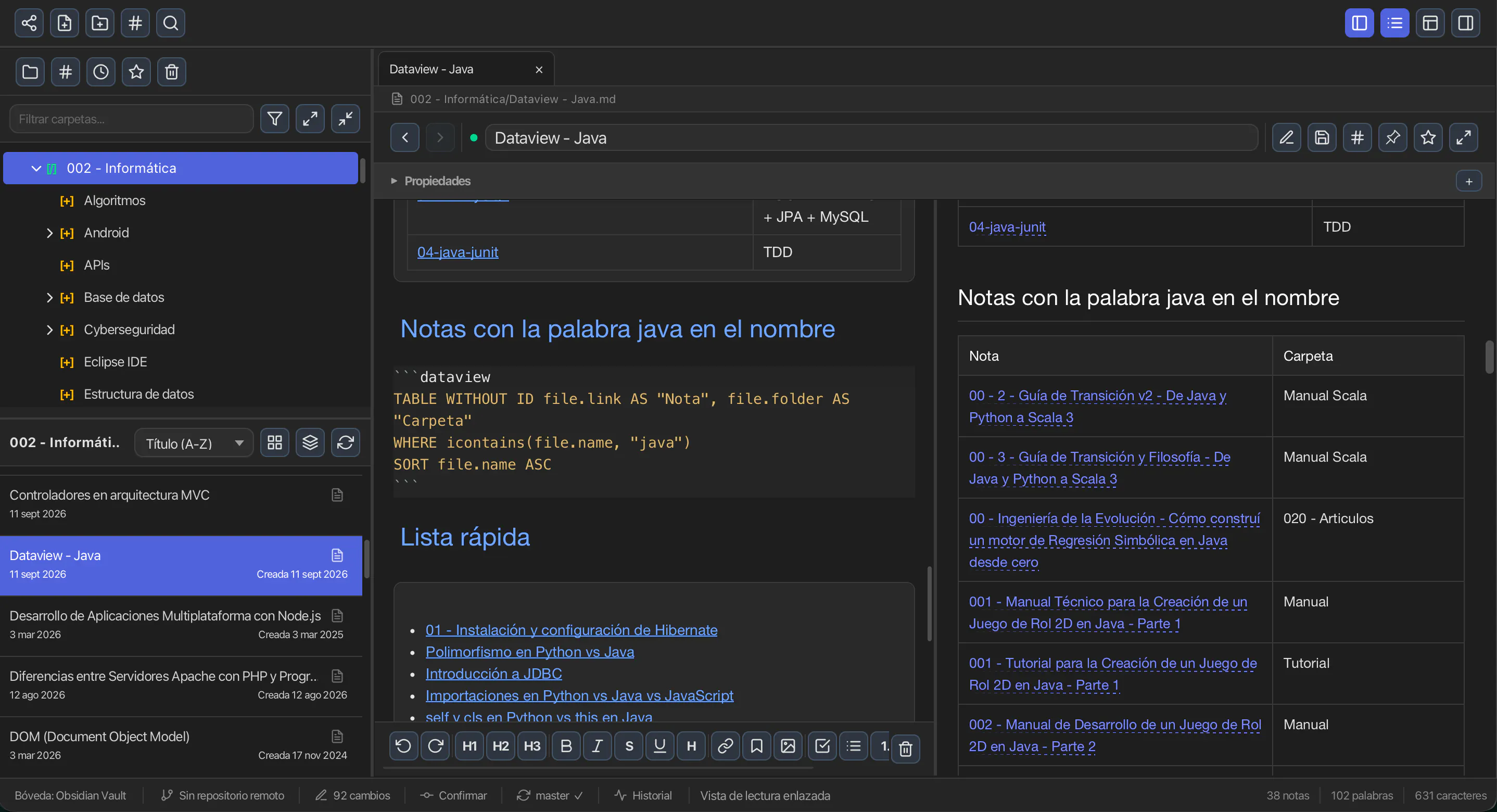Screen dimensions: 1497x812
Task: Click the pencil edit icon for the note
Action: tap(1287, 138)
